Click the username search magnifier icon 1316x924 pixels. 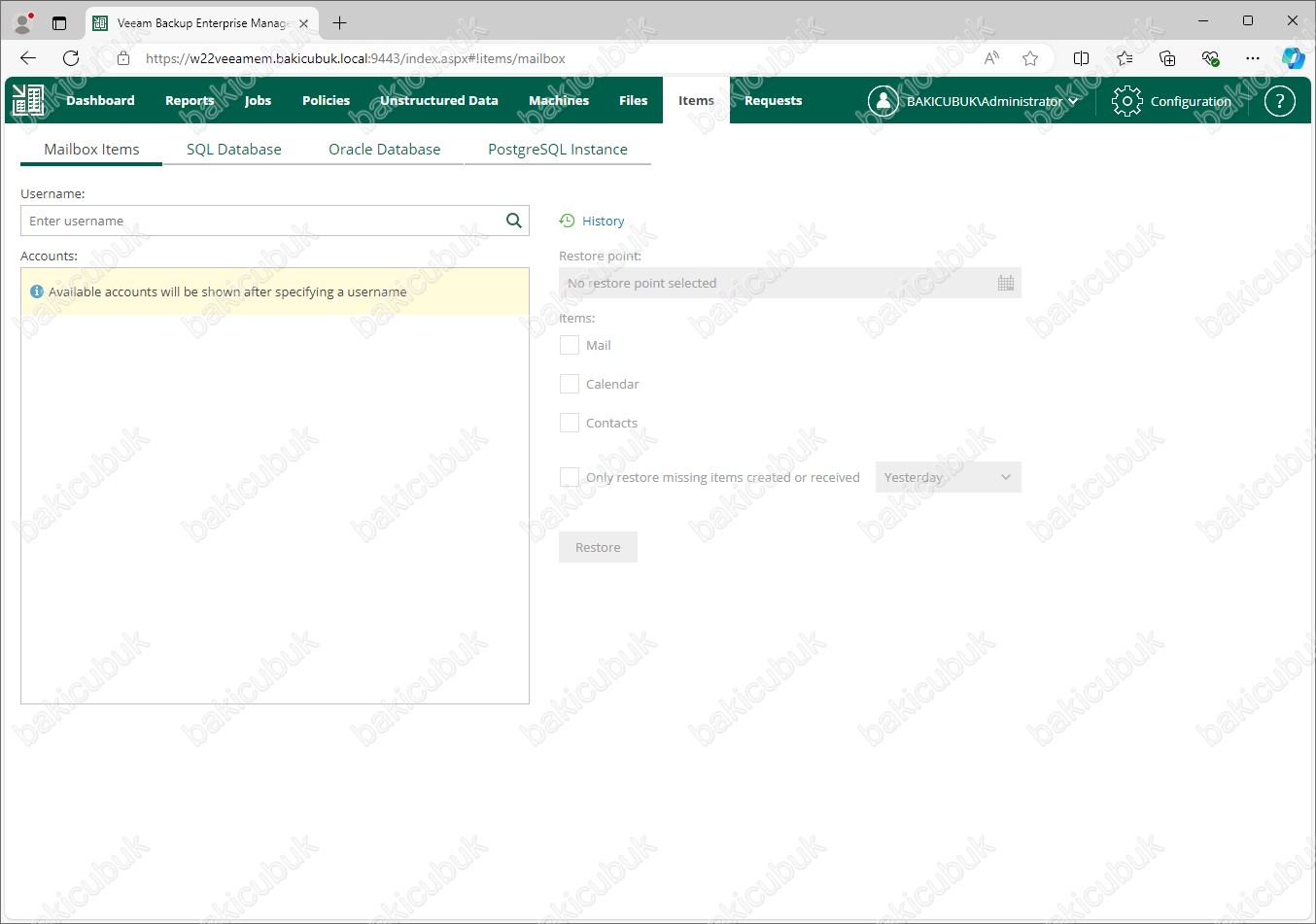(x=514, y=221)
